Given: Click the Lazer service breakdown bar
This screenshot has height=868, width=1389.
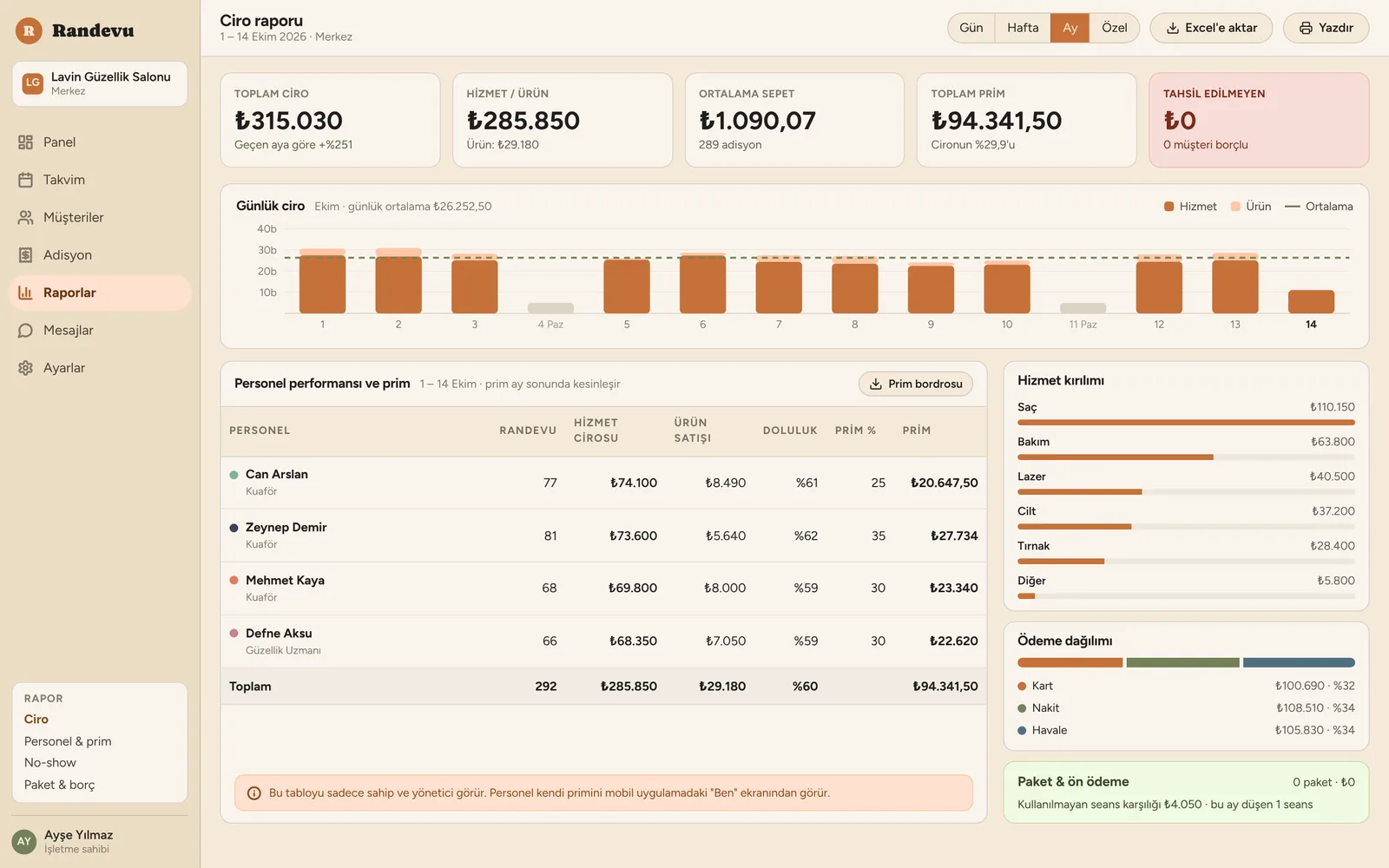Looking at the screenshot, I should (x=1186, y=492).
